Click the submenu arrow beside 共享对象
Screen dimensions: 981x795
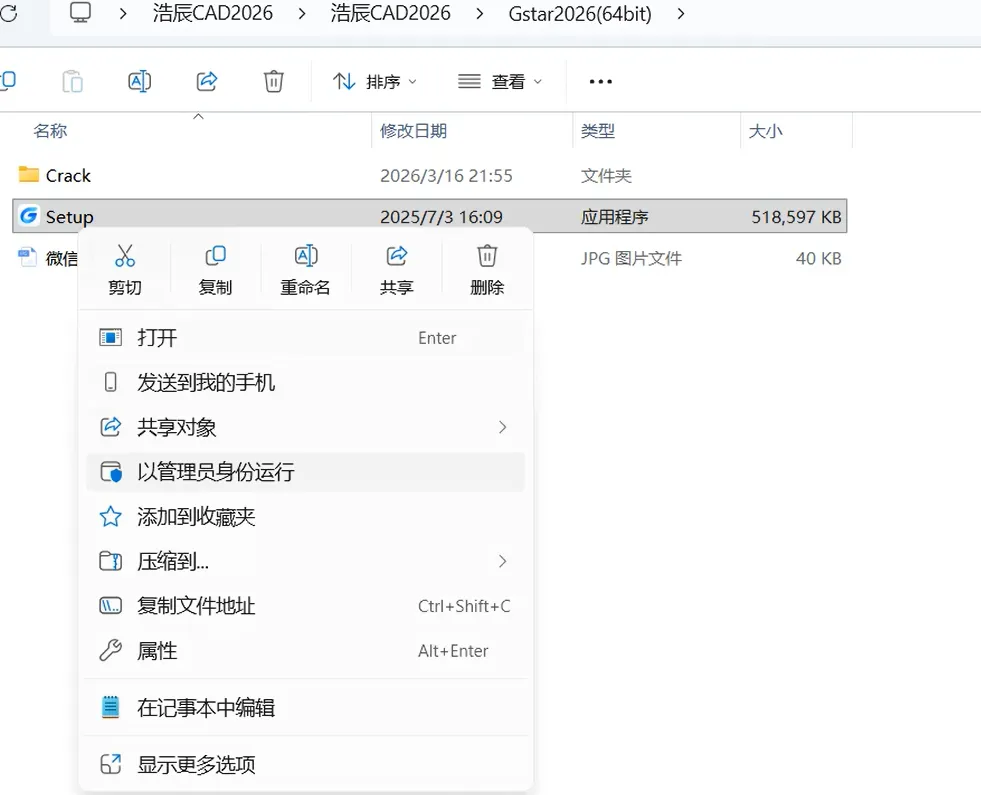point(502,427)
